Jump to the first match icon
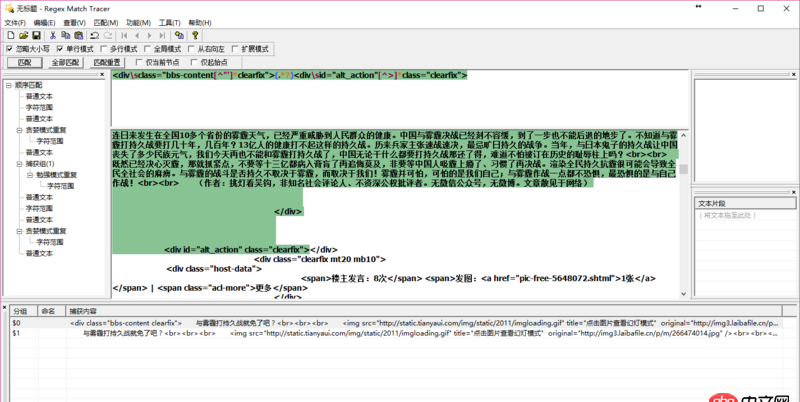The image size is (800, 402). coord(124,35)
